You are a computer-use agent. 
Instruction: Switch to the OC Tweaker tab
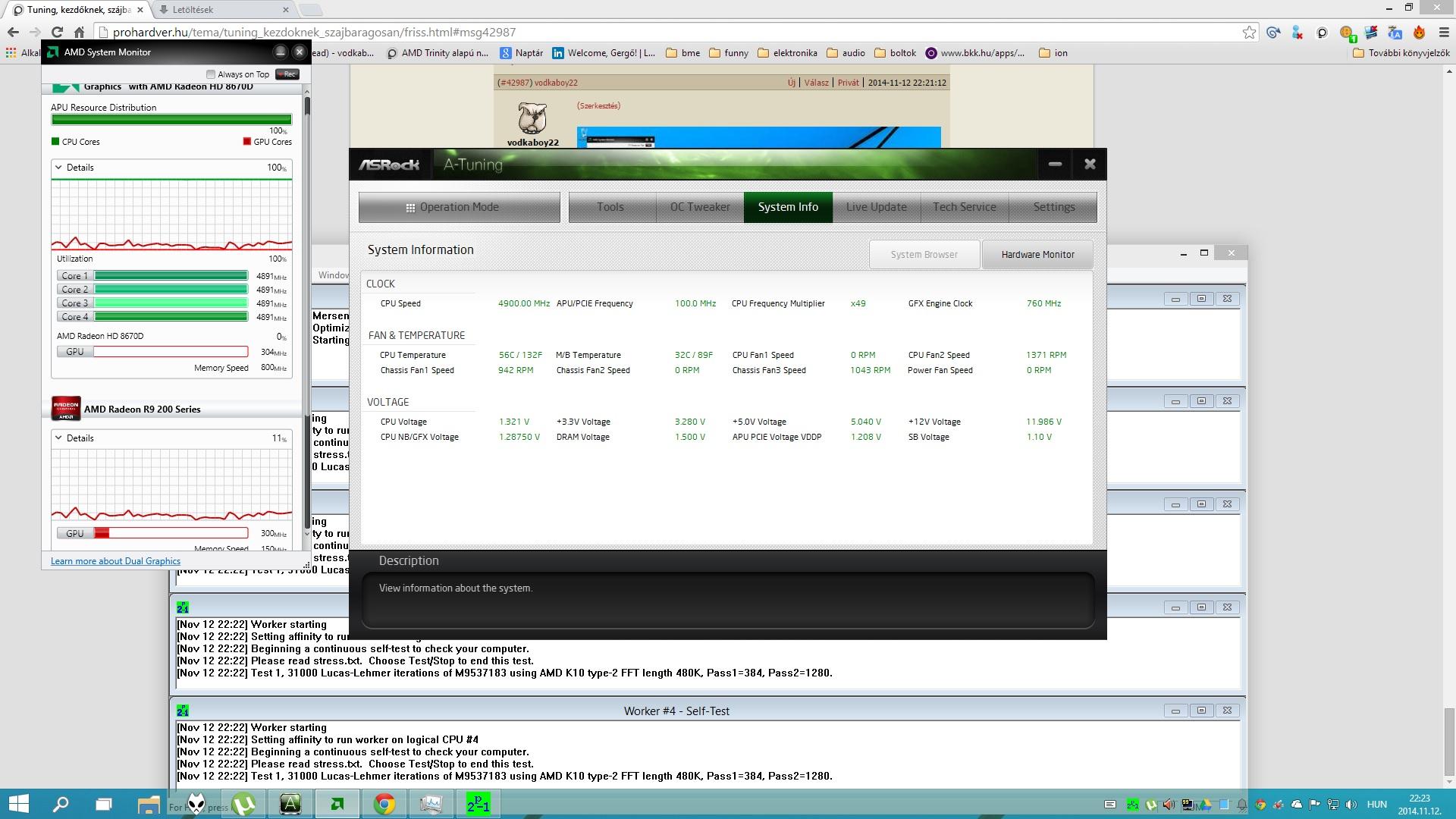coord(700,207)
